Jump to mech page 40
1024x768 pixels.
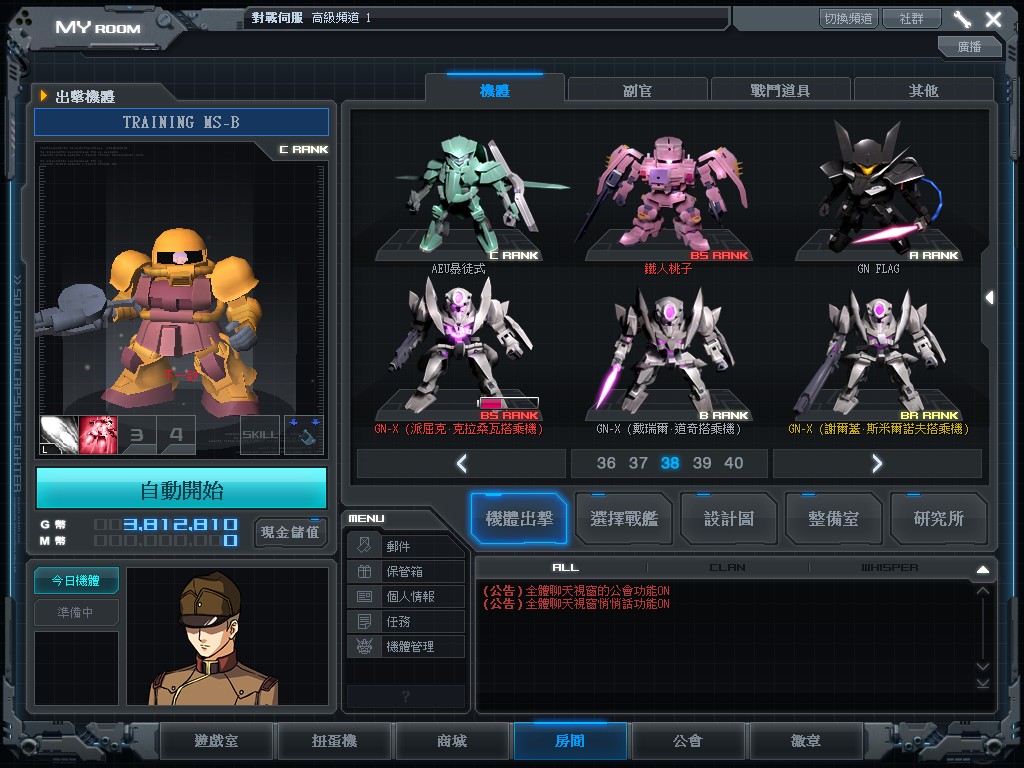(x=733, y=463)
